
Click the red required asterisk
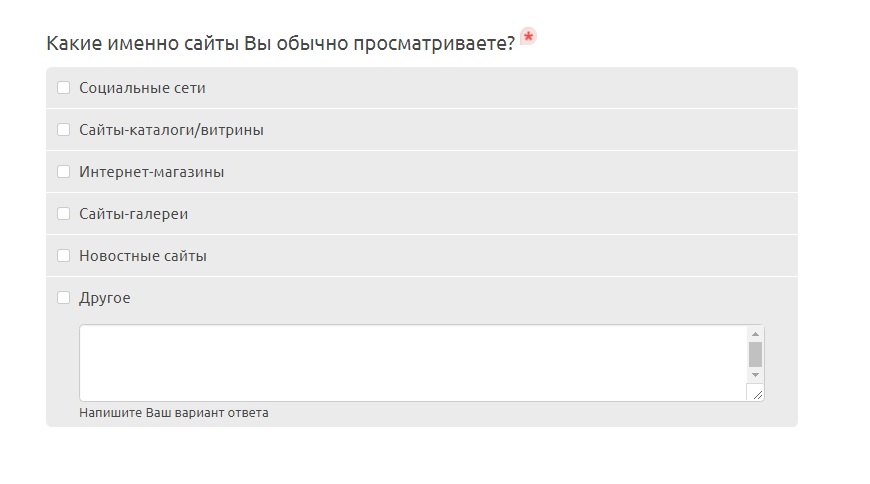[528, 37]
